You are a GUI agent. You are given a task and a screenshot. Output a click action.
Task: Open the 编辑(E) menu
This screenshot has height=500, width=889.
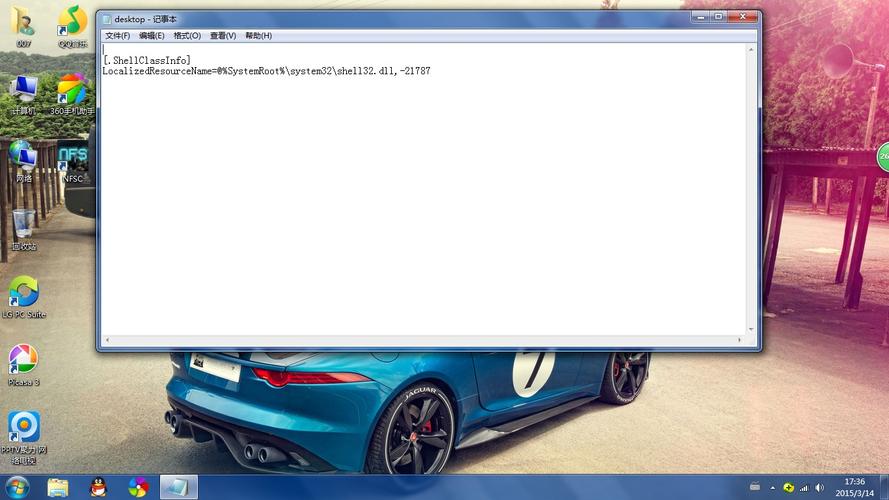(x=152, y=36)
